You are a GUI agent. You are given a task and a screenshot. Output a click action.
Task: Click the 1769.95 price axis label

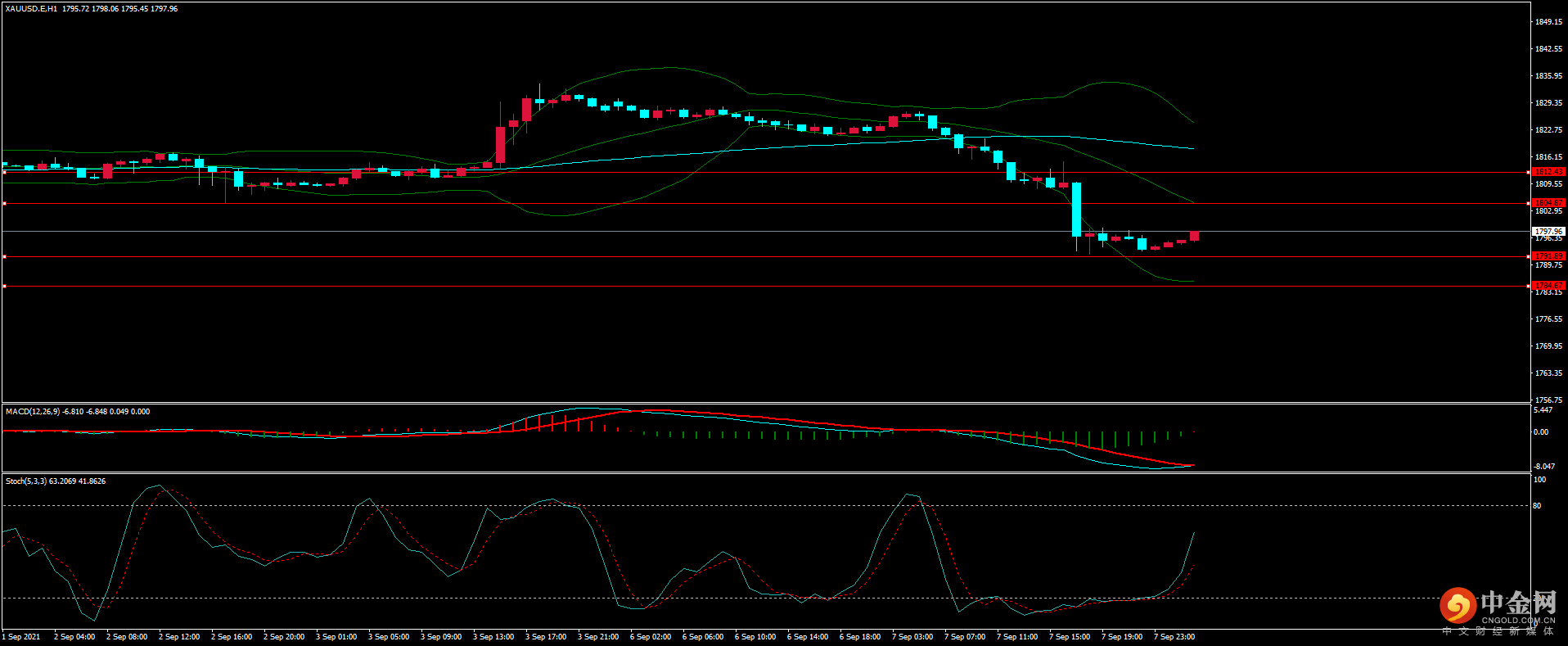1548,346
